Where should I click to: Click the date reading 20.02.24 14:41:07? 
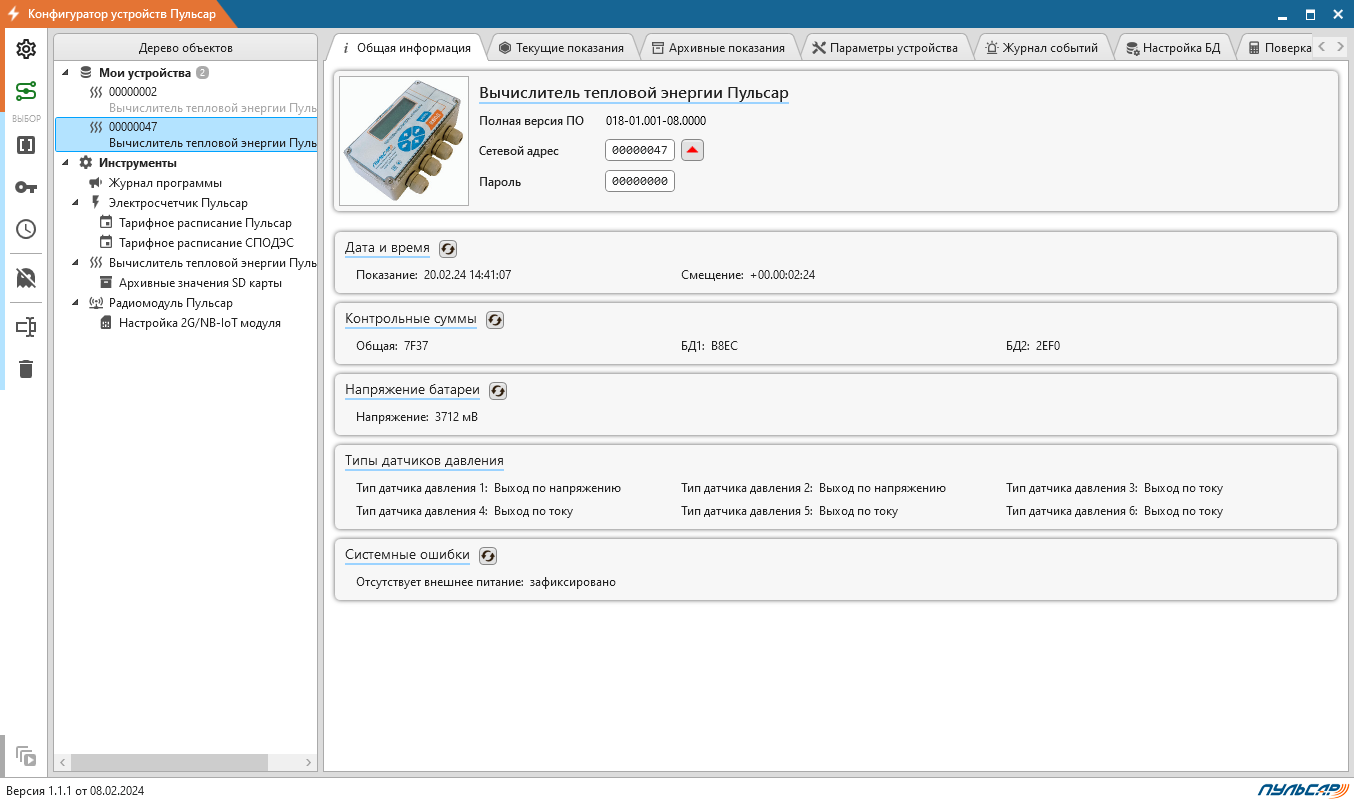(468, 275)
